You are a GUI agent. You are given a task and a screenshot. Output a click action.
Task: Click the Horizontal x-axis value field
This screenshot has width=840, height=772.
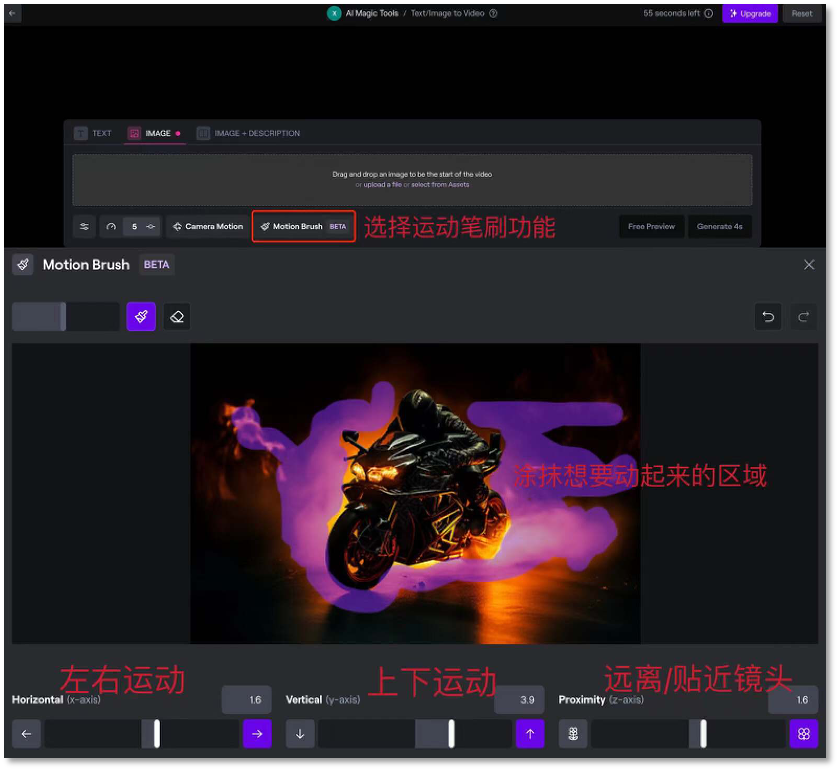[x=246, y=700]
